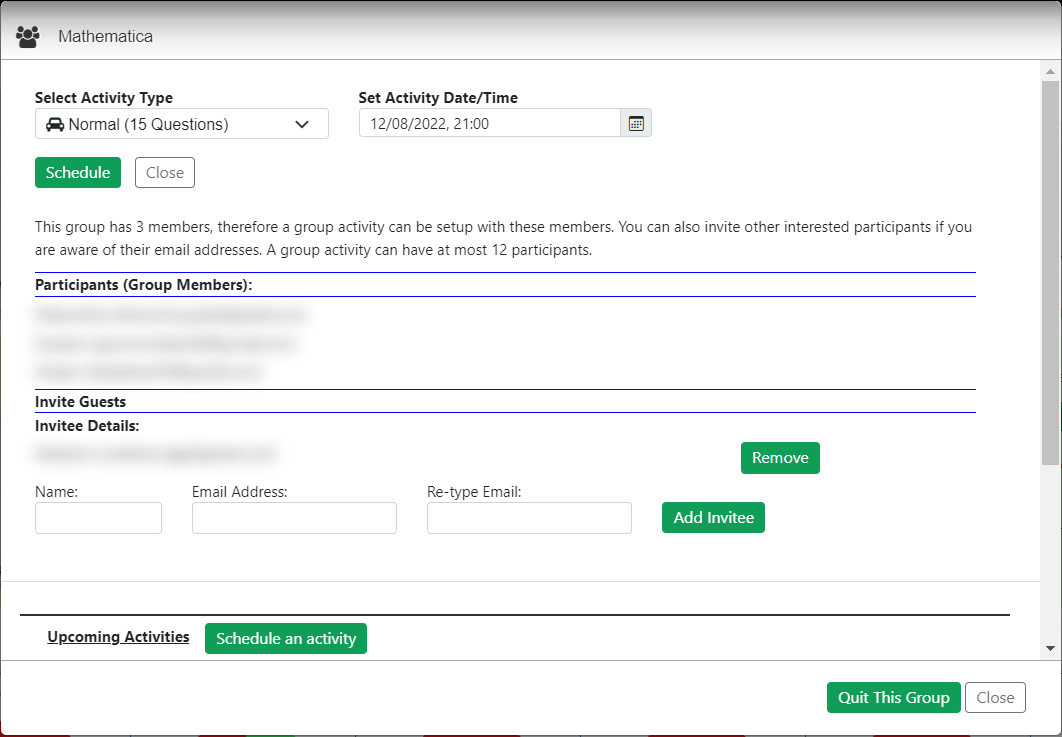Click the Mathematica group title
This screenshot has height=737, width=1062.
(105, 37)
